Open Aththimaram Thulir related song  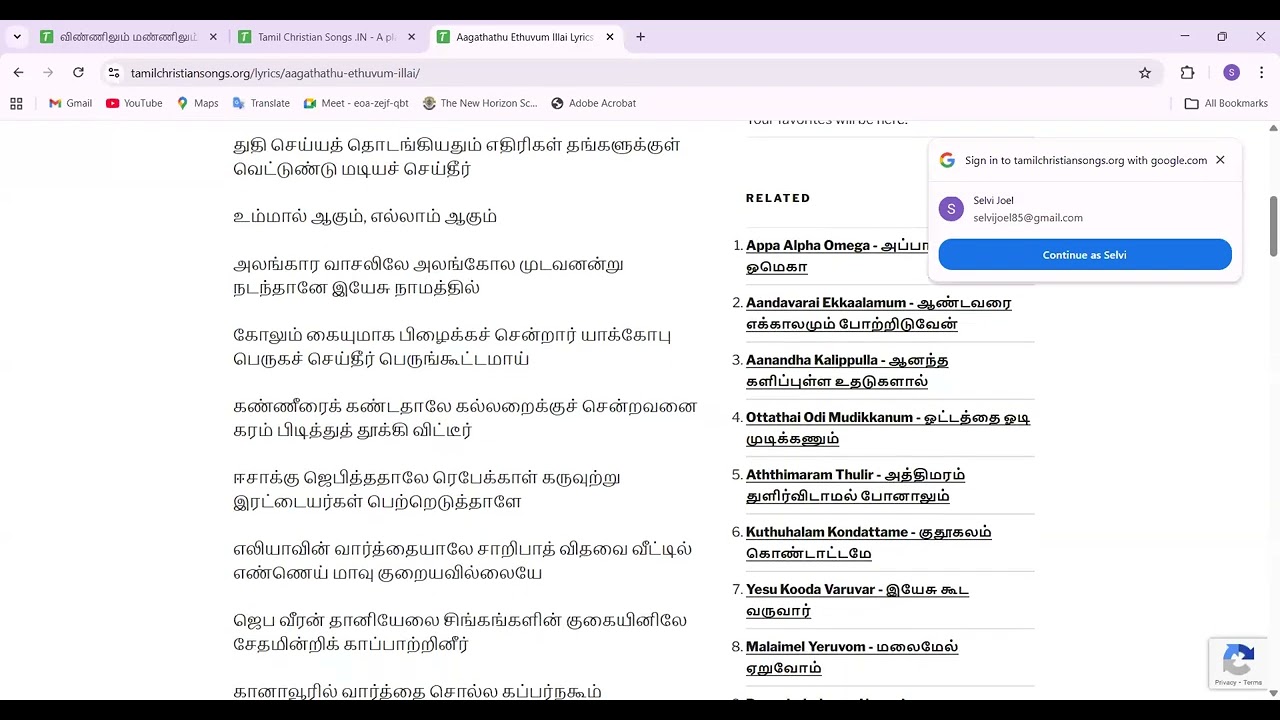click(855, 485)
